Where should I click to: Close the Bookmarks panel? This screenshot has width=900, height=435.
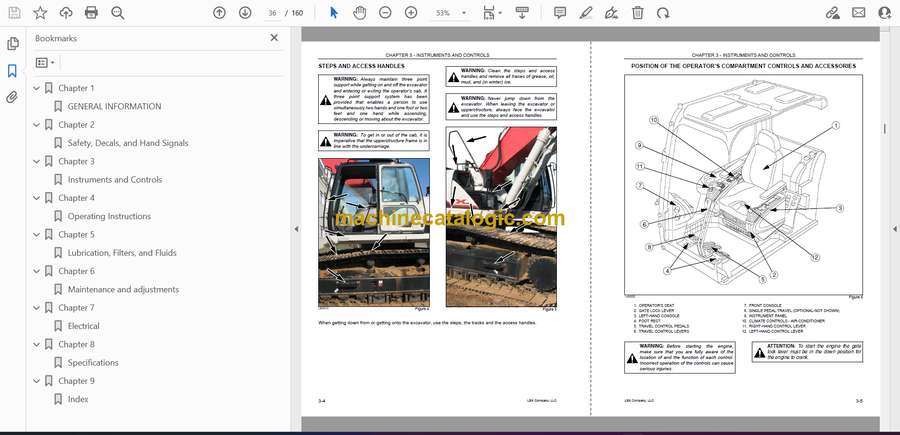pyautogui.click(x=274, y=38)
